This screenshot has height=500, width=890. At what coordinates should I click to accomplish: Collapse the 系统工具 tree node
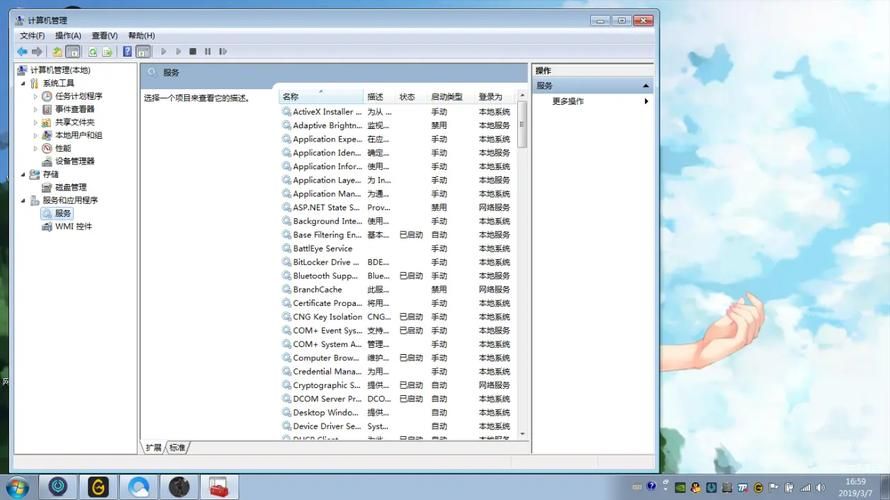click(x=23, y=83)
